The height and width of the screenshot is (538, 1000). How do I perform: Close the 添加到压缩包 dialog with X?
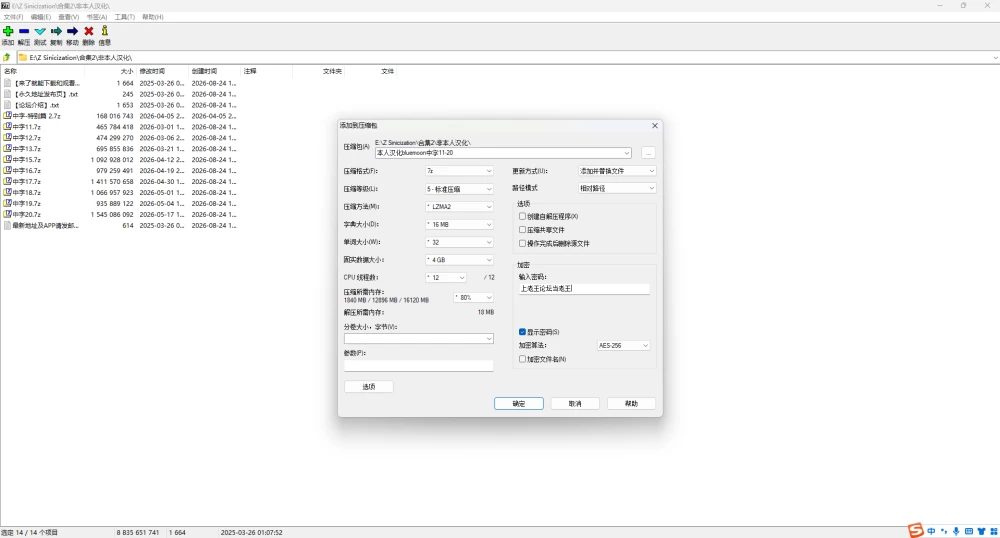click(x=654, y=126)
